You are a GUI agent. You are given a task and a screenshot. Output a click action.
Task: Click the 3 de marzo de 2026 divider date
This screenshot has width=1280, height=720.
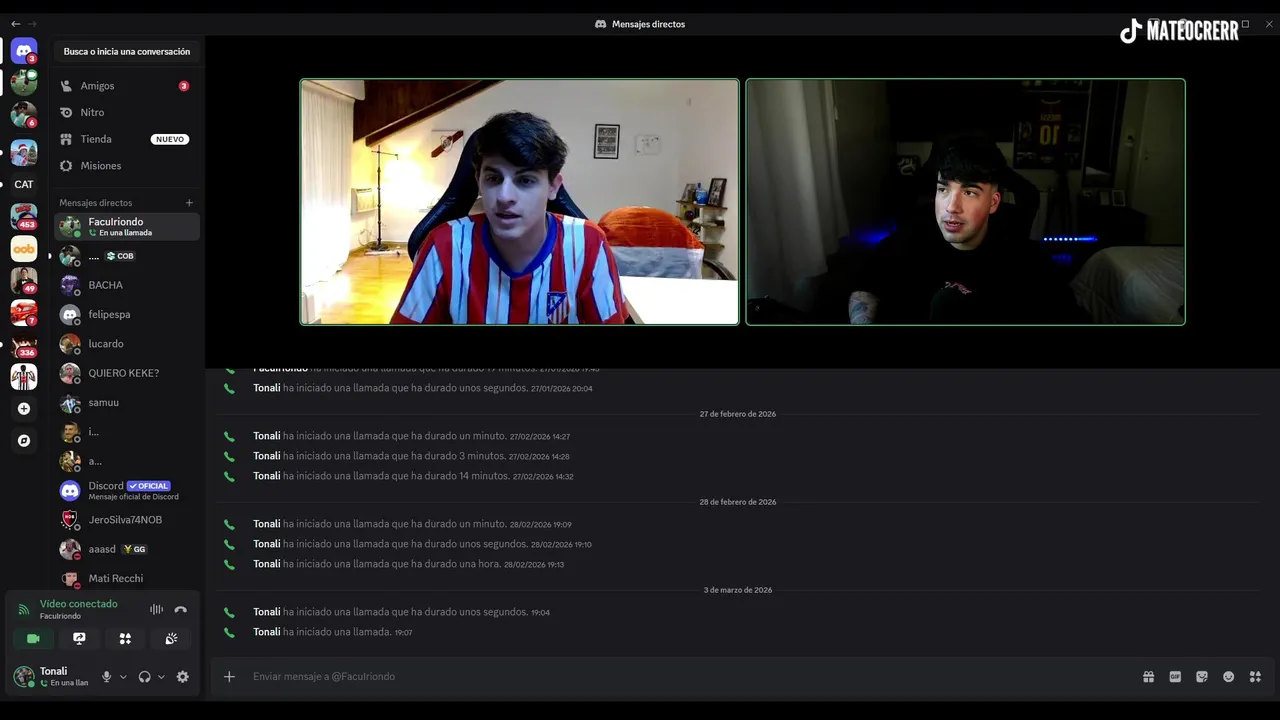(738, 590)
